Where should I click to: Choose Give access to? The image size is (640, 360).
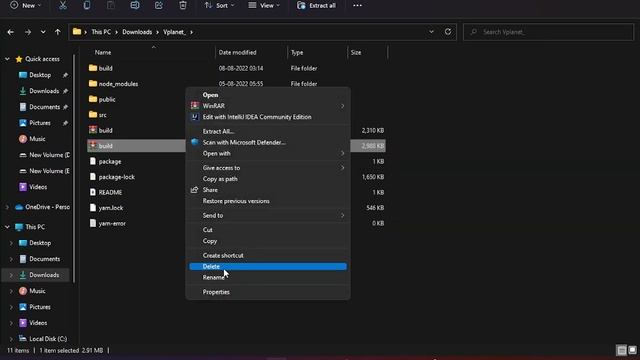point(268,168)
